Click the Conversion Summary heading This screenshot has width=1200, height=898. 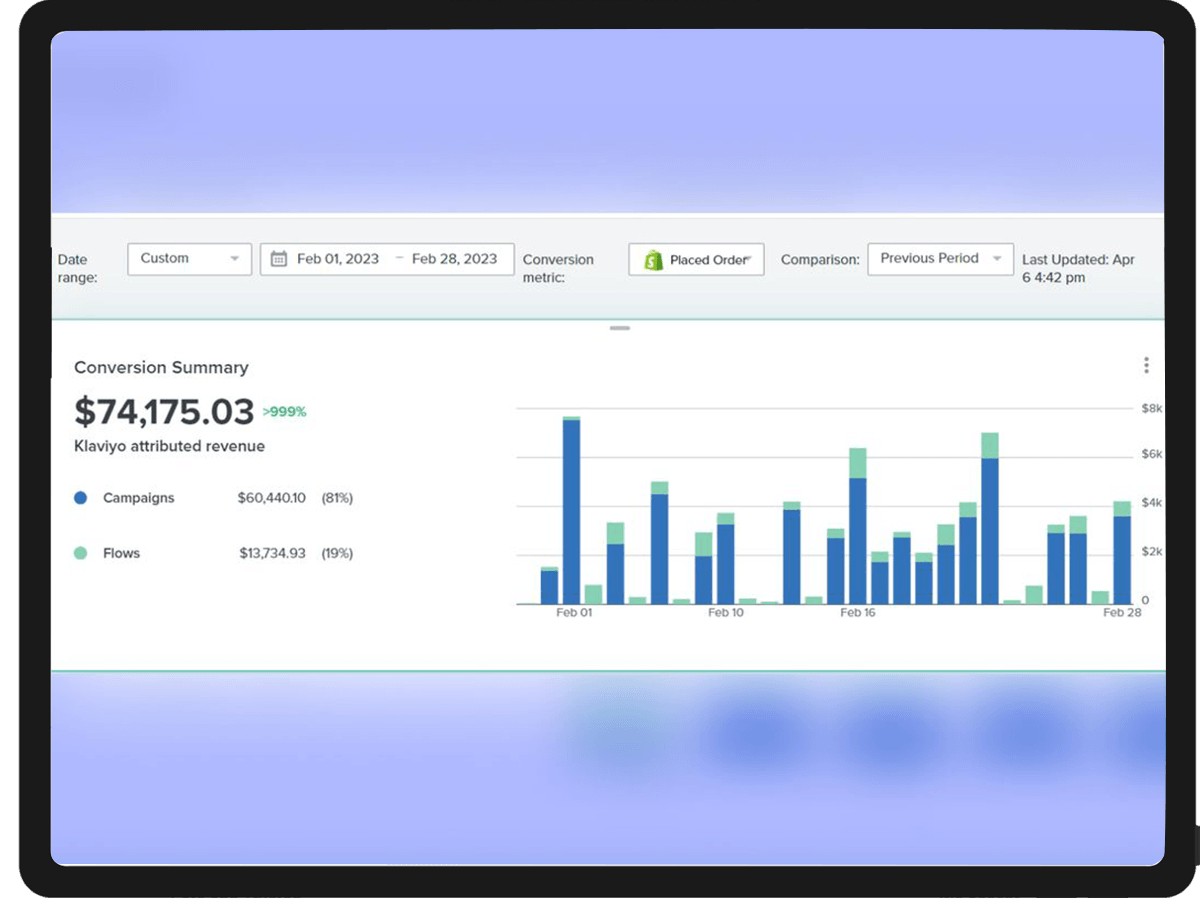pos(161,368)
